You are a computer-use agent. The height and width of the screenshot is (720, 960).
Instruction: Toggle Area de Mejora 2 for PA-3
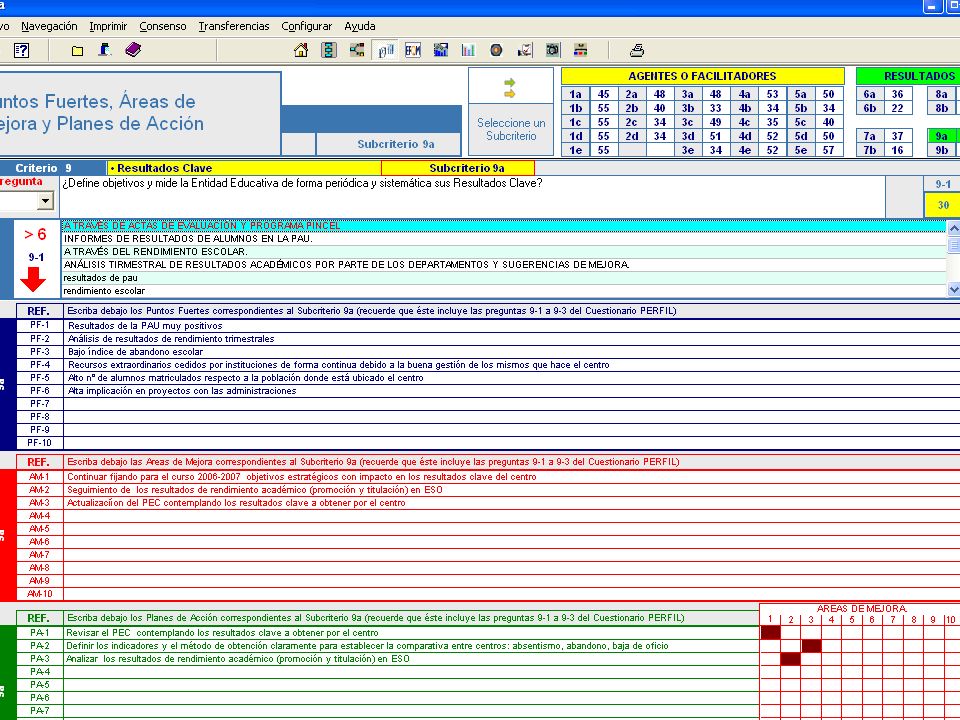(x=790, y=659)
